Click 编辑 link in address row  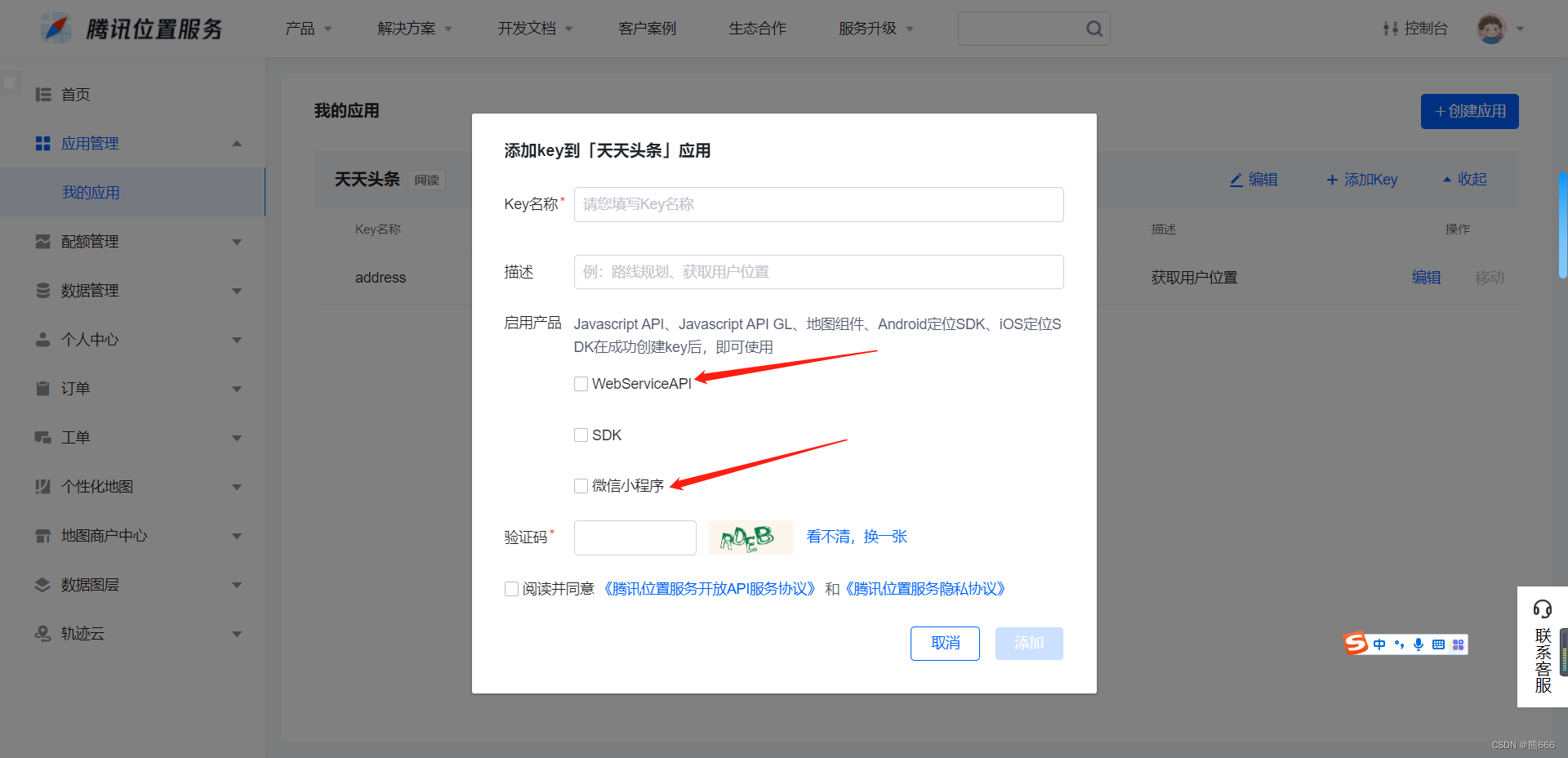pyautogui.click(x=1426, y=278)
